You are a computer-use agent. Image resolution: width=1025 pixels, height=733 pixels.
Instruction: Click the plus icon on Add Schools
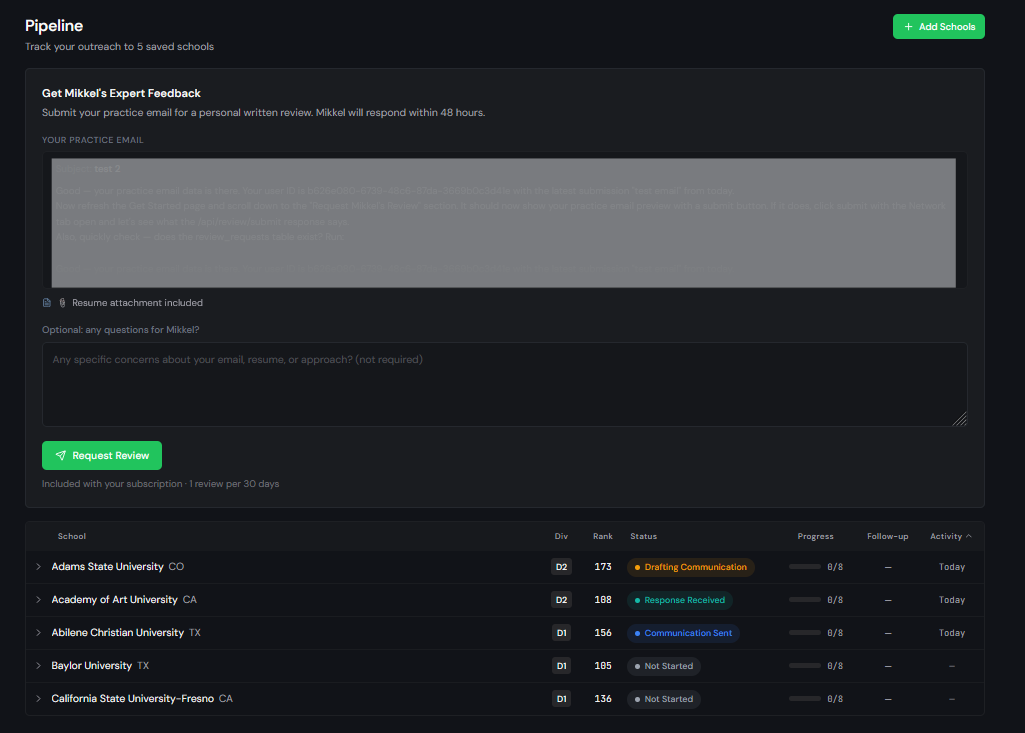[908, 27]
